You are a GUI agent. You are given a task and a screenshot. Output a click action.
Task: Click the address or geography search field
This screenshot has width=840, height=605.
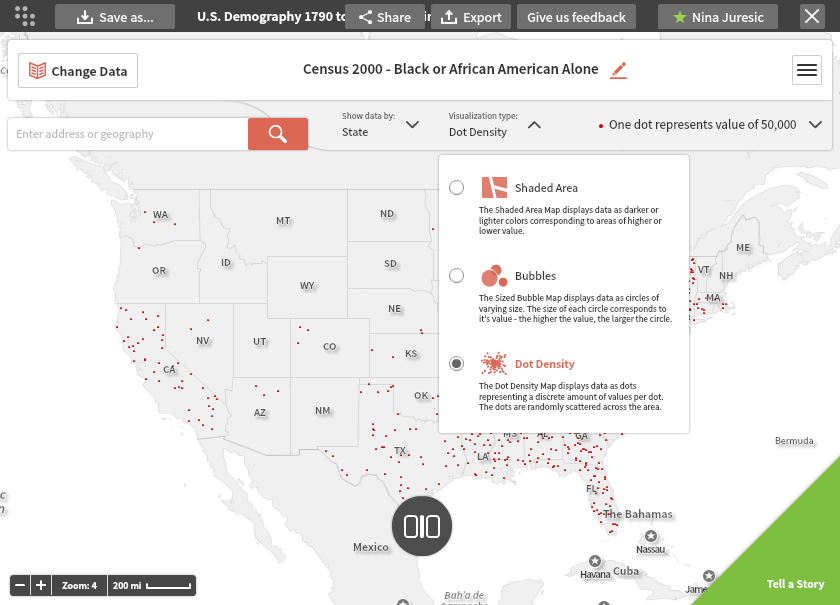127,134
